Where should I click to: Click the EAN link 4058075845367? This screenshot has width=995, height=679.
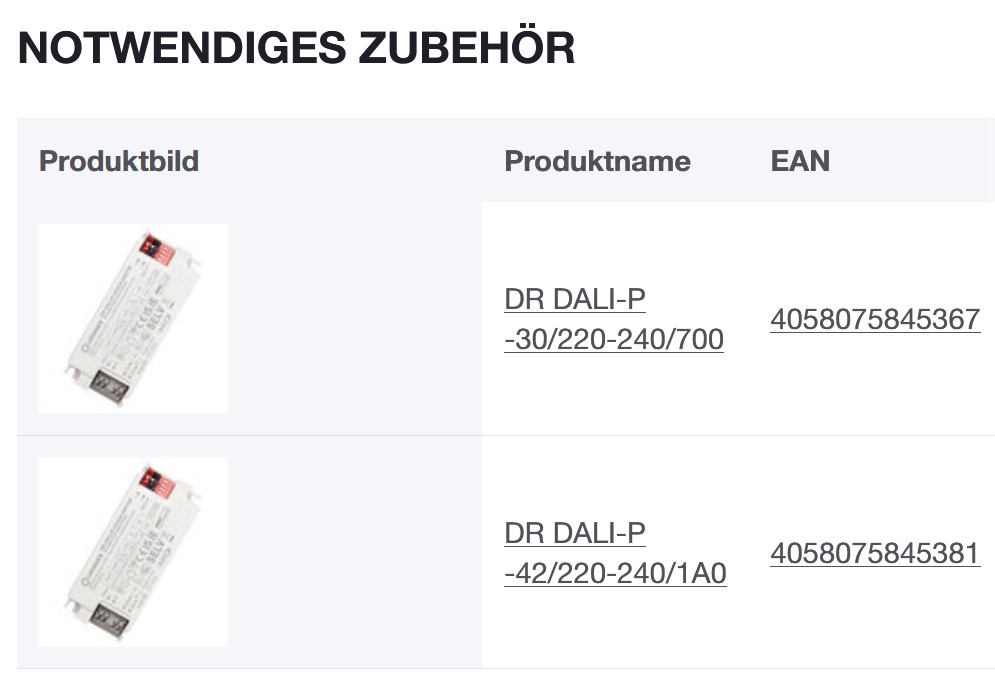pyautogui.click(x=875, y=320)
